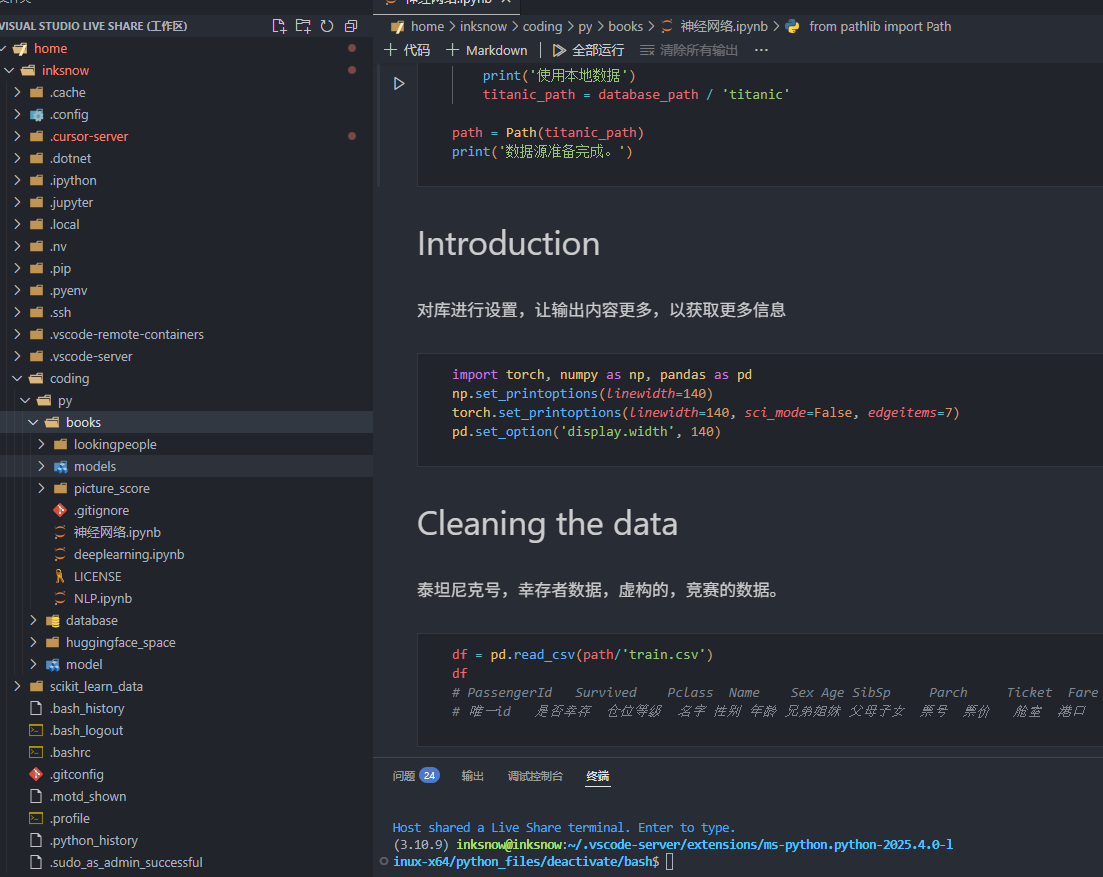This screenshot has width=1103, height=877.
Task: Select the .vscode-remote-containers folder
Action: 186,334
